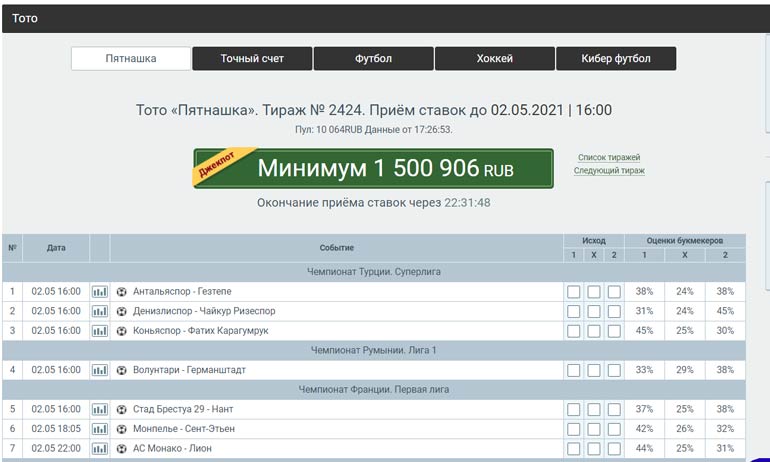Click soccer ball icon beside Стад Брестуа 29 - Нант
The width and height of the screenshot is (770, 462).
121,409
